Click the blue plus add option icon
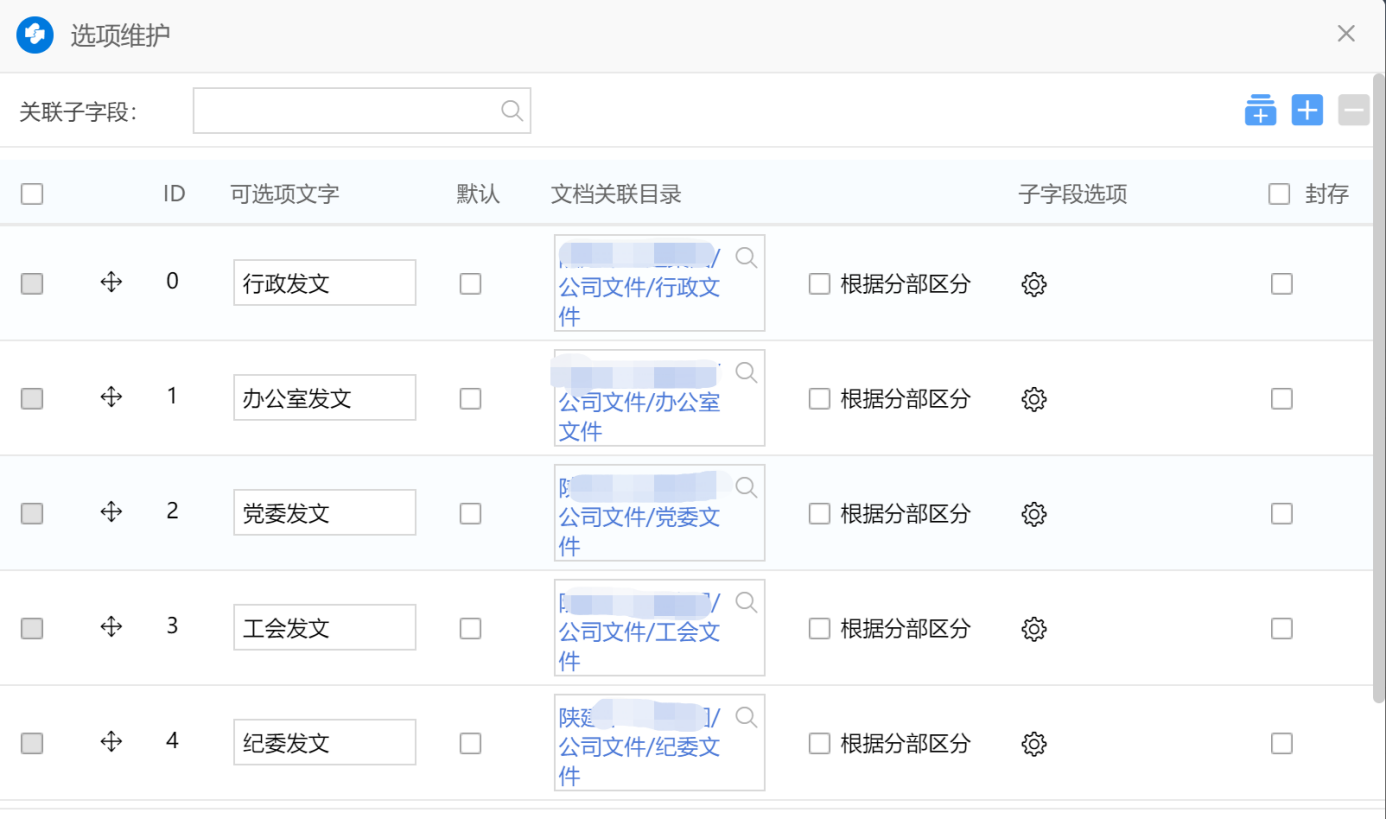 point(1307,110)
